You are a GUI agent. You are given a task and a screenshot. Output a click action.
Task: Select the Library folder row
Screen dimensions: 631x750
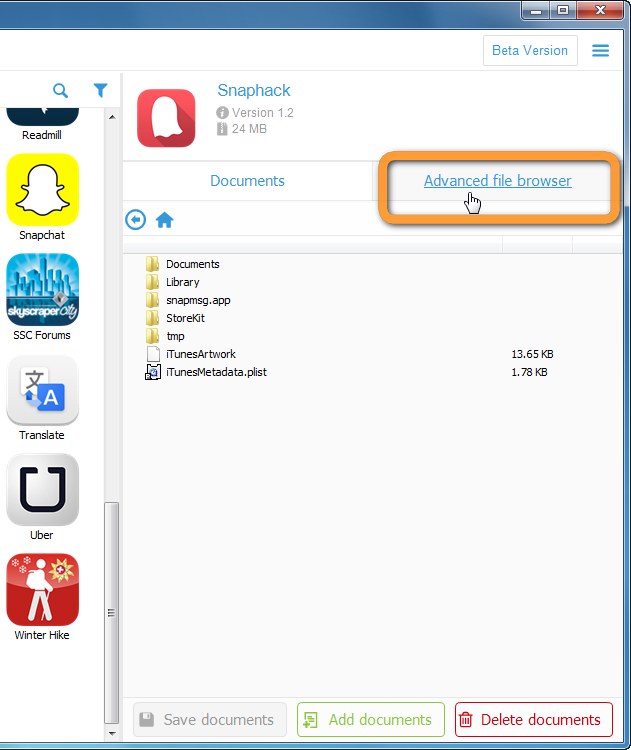(x=373, y=282)
